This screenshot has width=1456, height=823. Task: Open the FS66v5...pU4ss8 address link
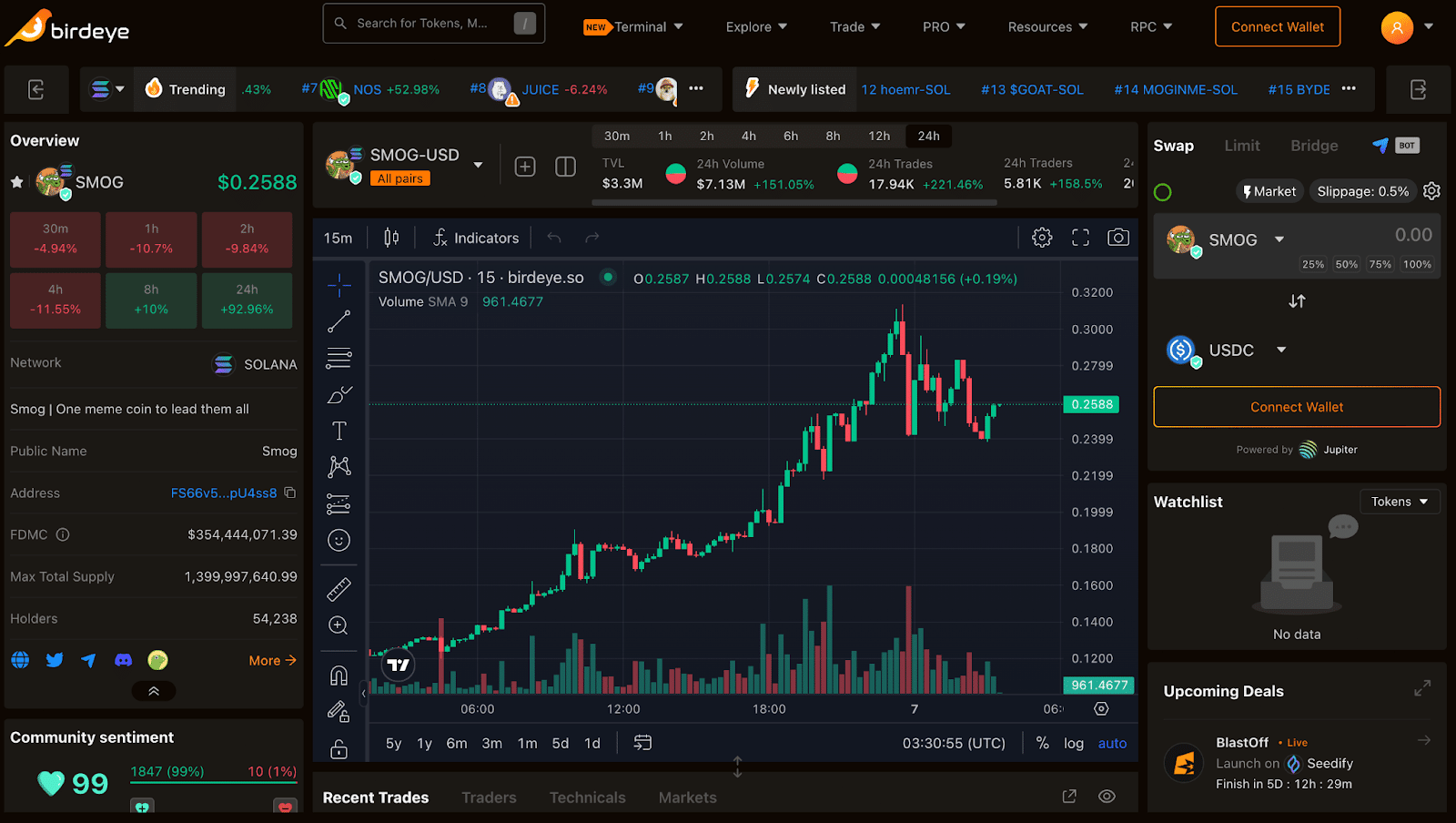pos(224,493)
